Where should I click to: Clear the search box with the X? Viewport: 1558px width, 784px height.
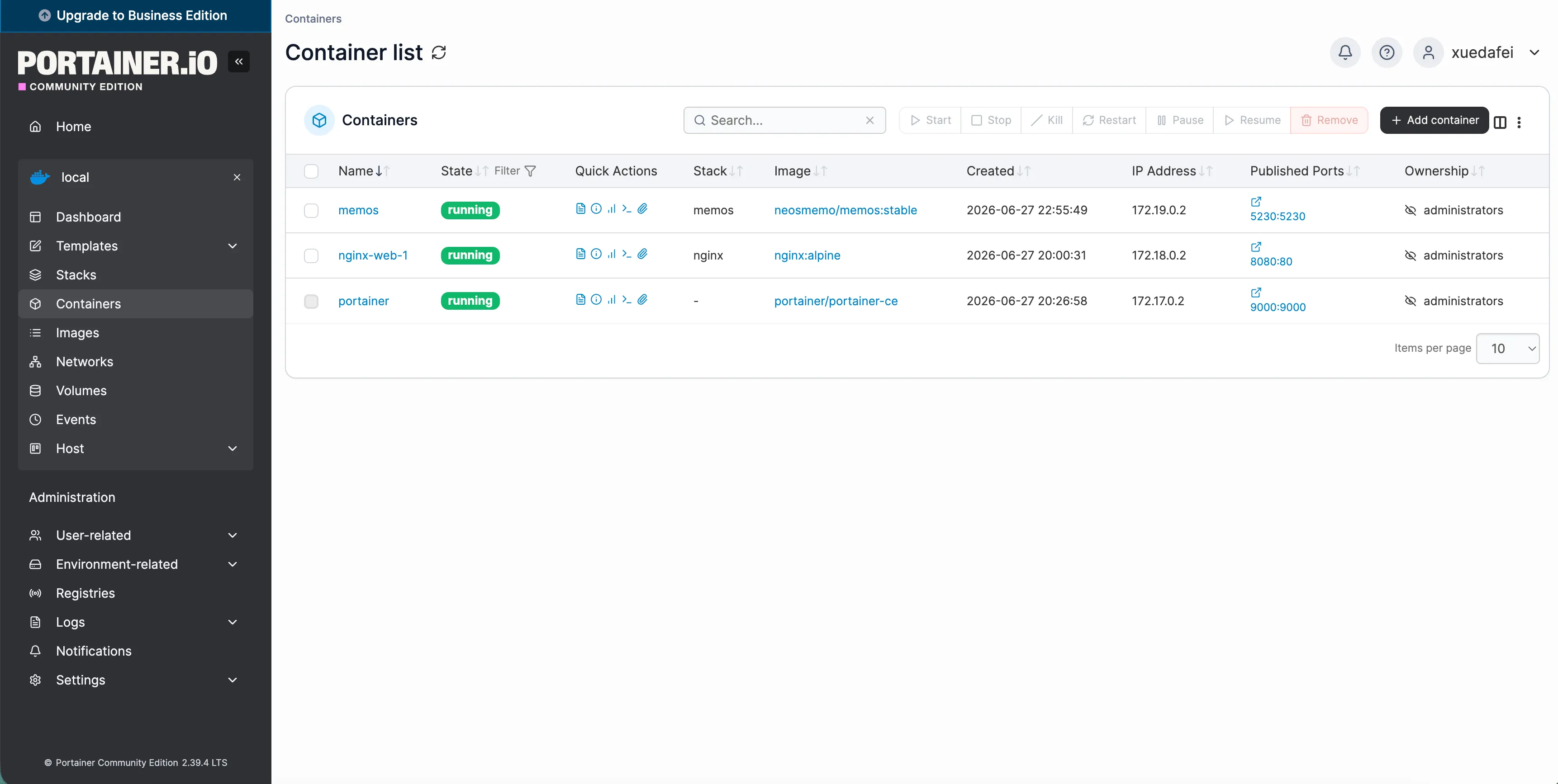870,120
